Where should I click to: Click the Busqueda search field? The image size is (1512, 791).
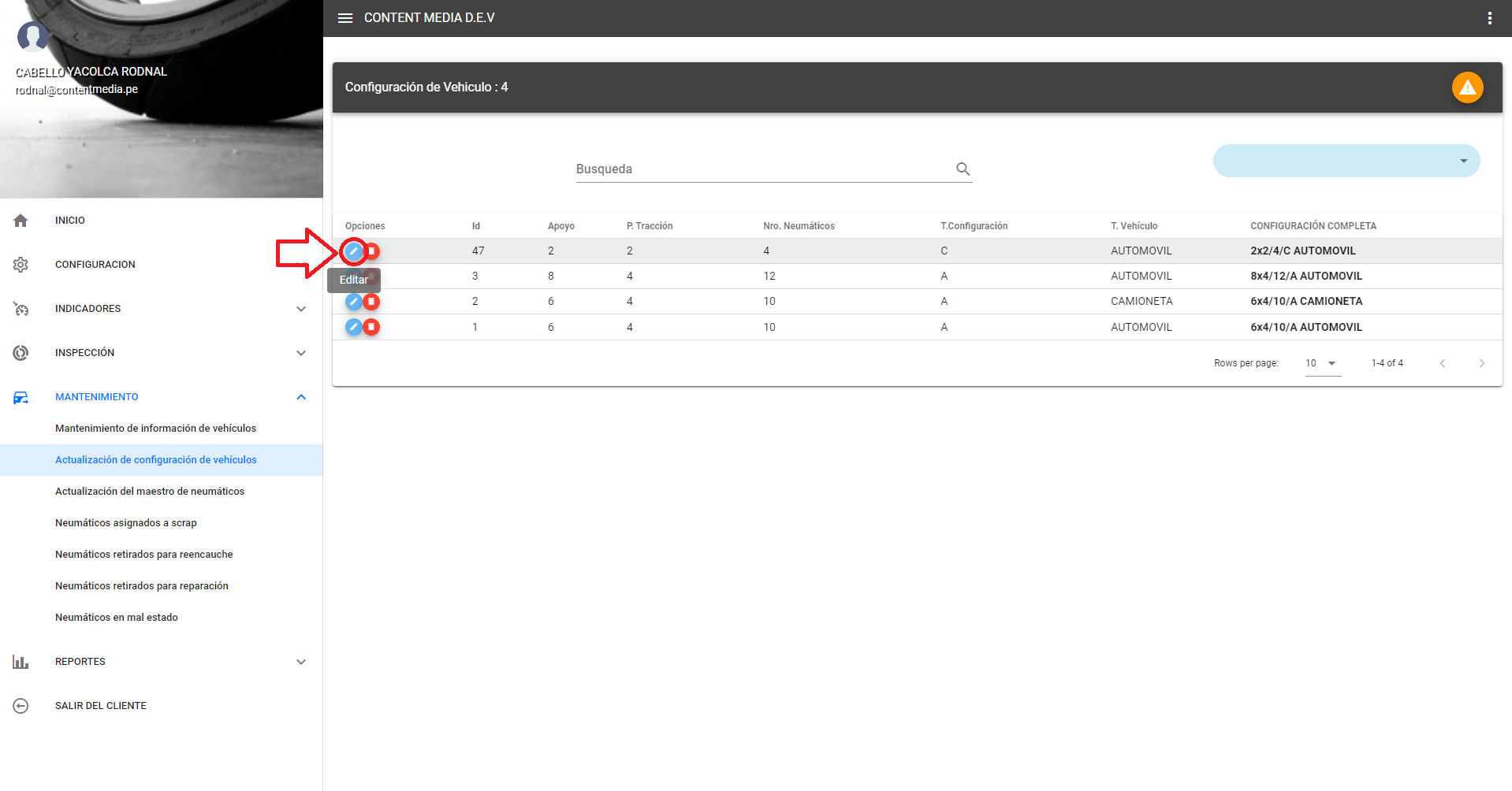[761, 169]
